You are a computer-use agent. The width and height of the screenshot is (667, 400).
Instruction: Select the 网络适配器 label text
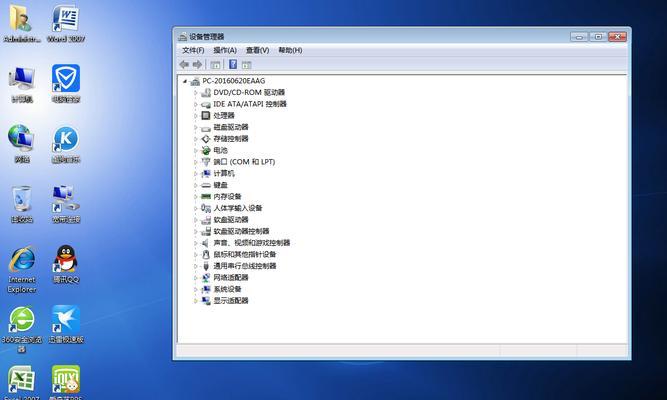[231, 277]
